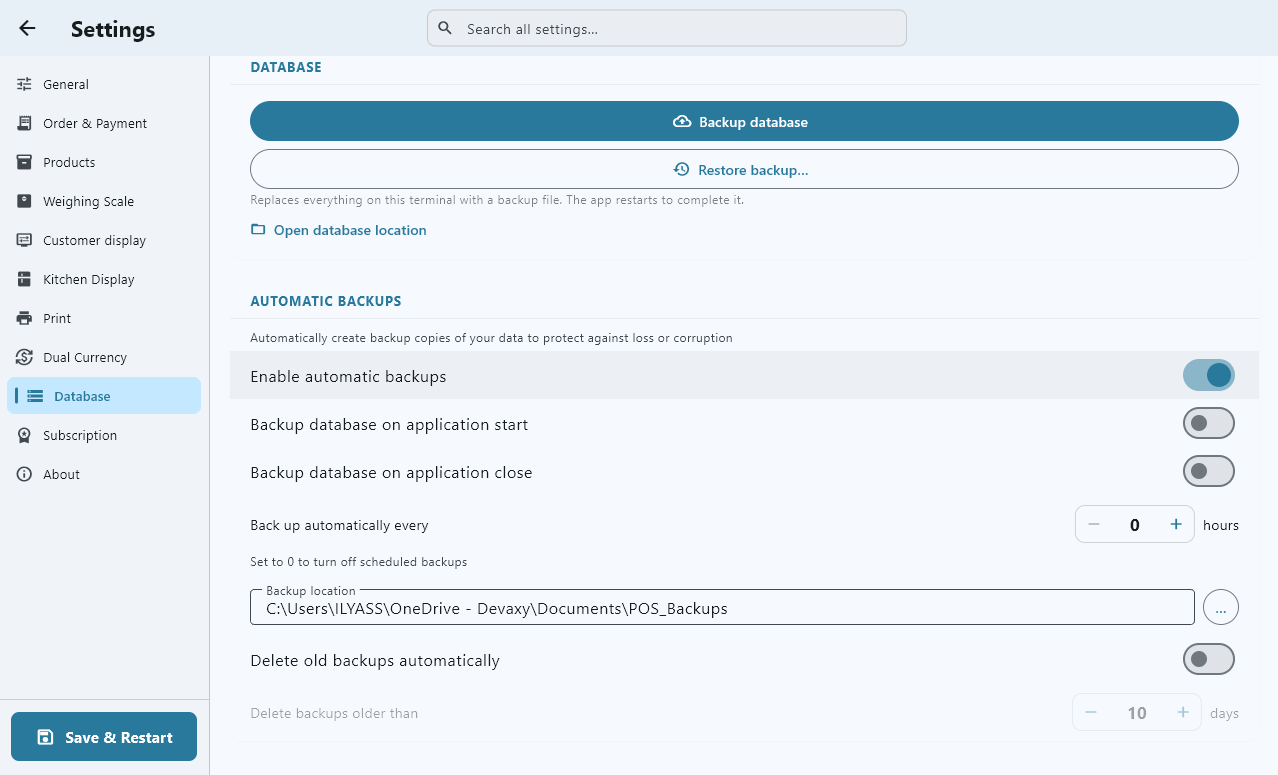
Task: Select the Database sidebar item
Action: click(x=104, y=396)
